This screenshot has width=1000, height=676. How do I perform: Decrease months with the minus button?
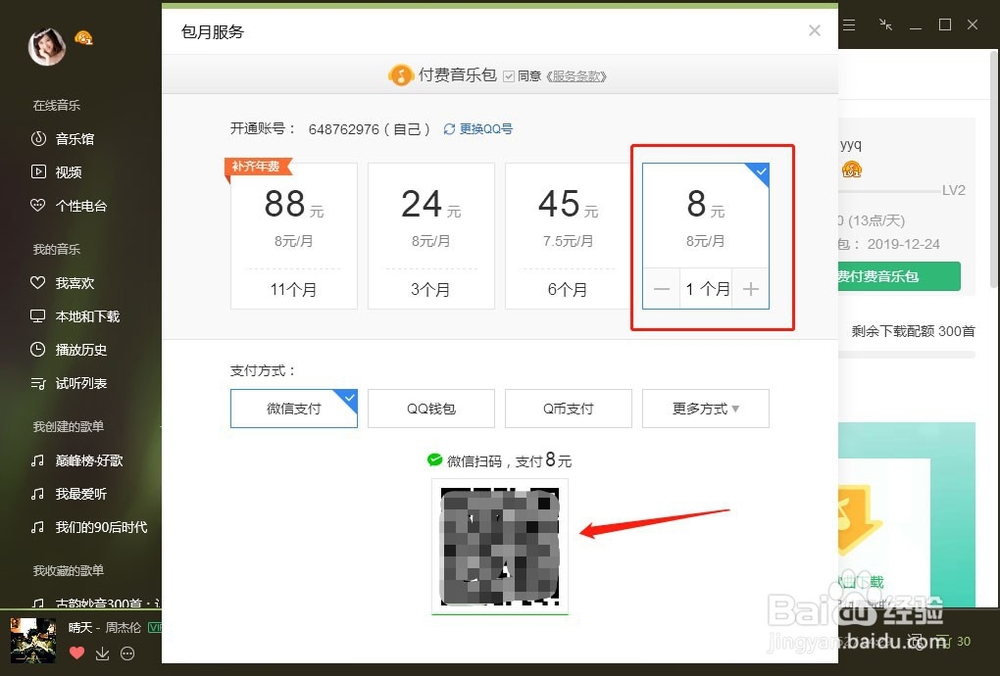661,289
